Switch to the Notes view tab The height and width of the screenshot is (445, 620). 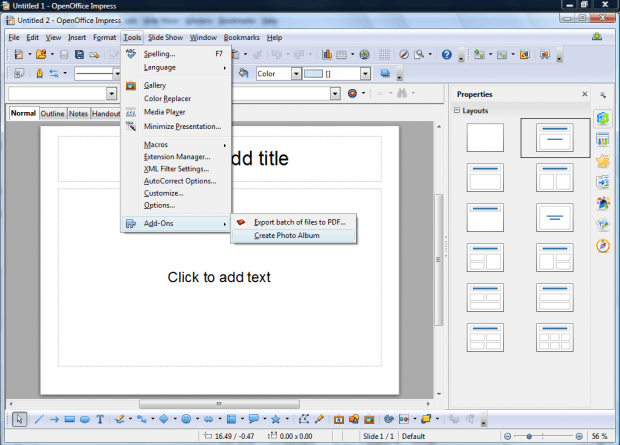point(78,114)
